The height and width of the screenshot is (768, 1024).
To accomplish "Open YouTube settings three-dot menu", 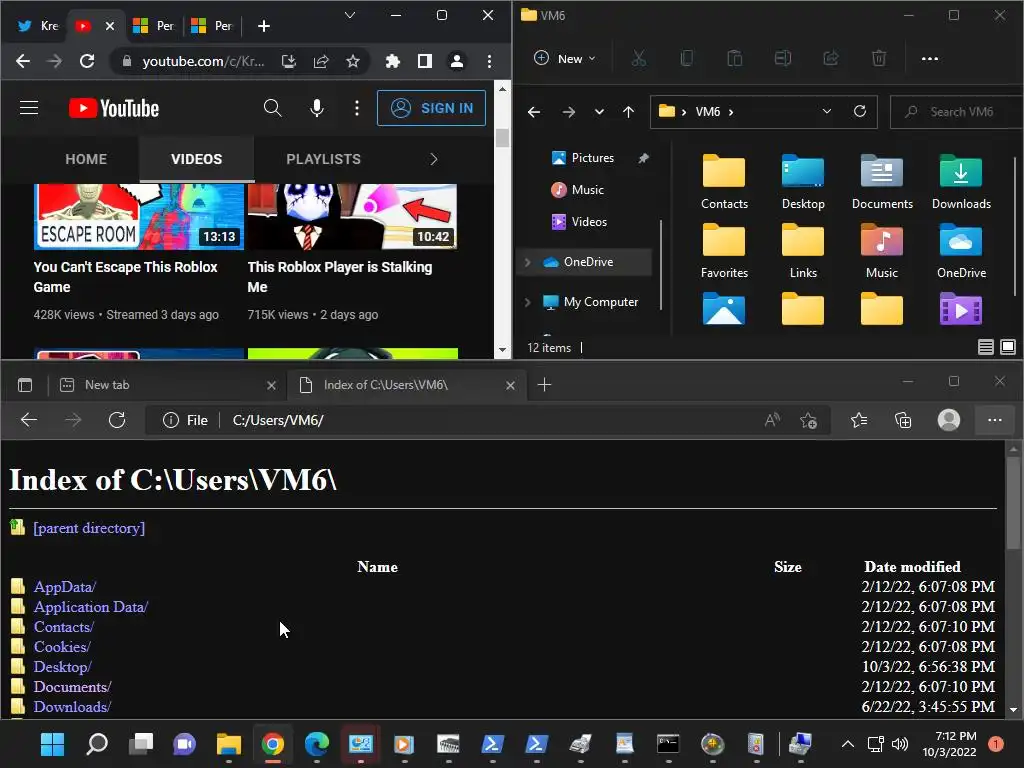I will coord(357,108).
